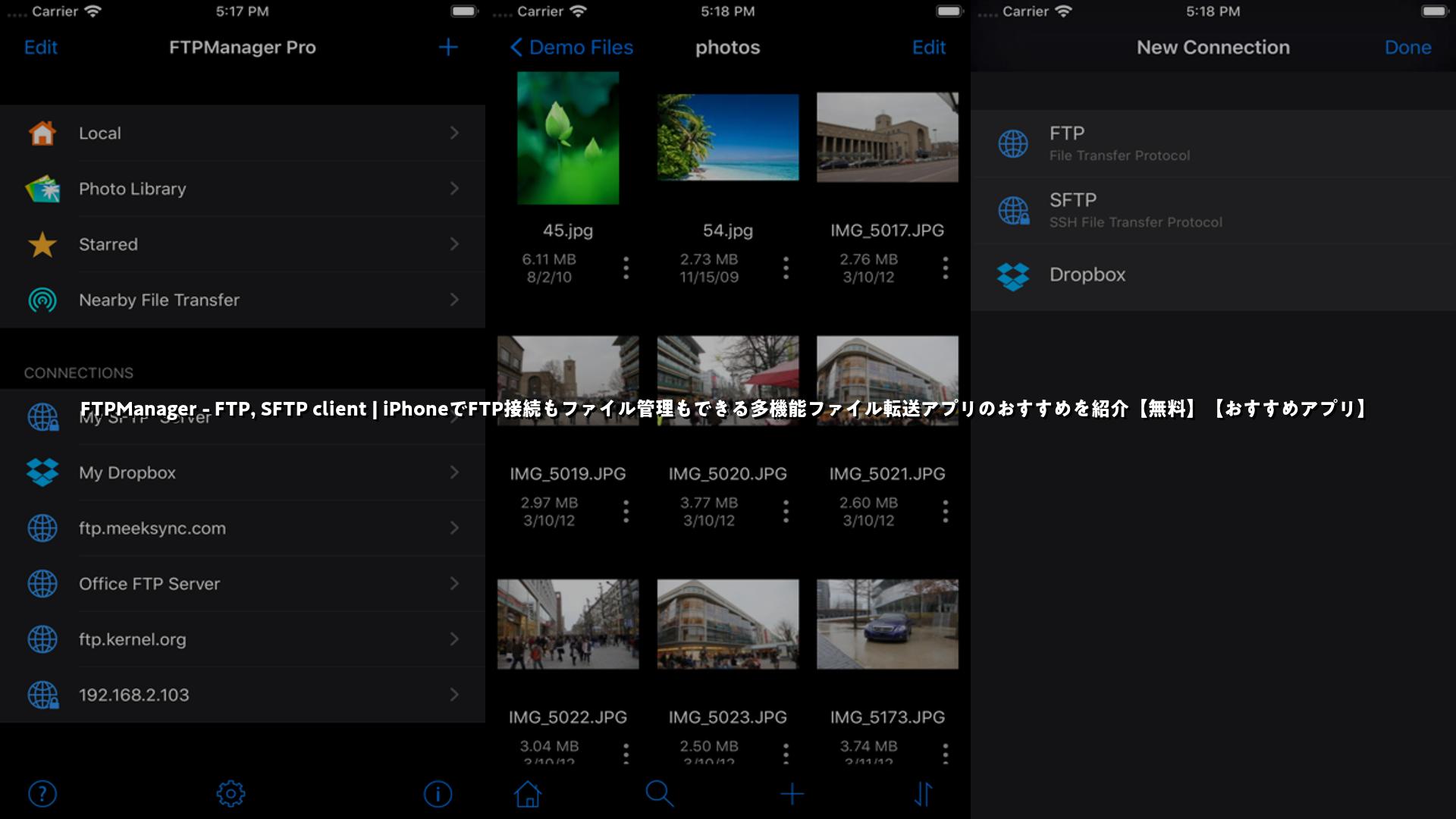
Task: Tap the Starred gold star icon
Action: [x=42, y=244]
